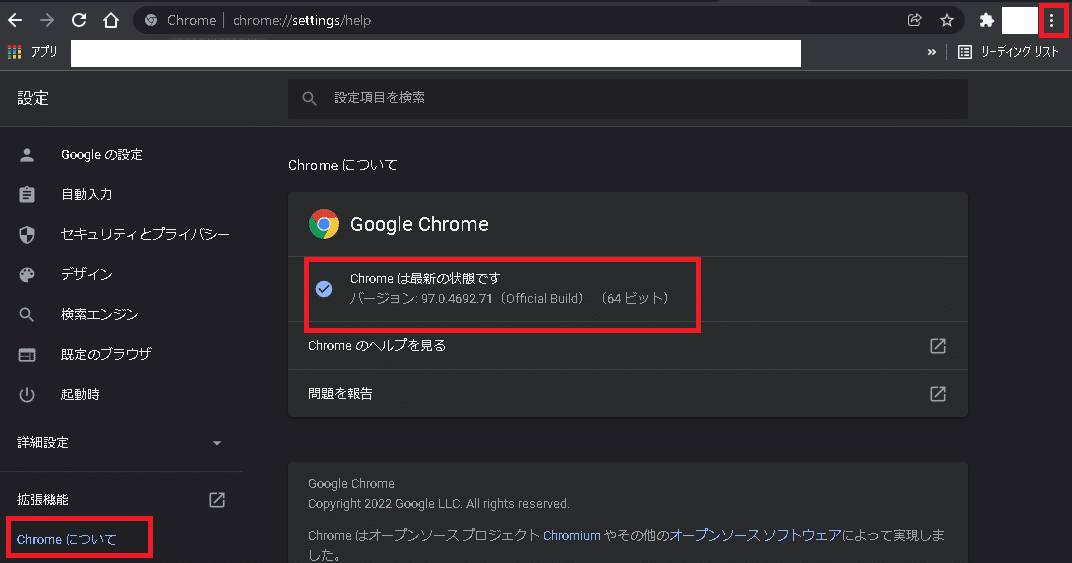Click the 'Google Chrome' heading next to the logo
Image resolution: width=1072 pixels, height=563 pixels.
(419, 224)
